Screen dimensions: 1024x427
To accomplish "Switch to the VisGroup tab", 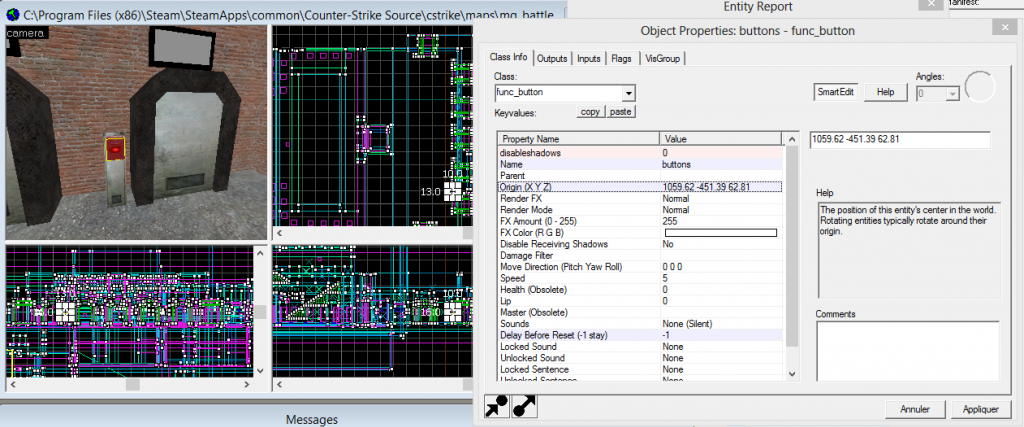I will pyautogui.click(x=662, y=59).
